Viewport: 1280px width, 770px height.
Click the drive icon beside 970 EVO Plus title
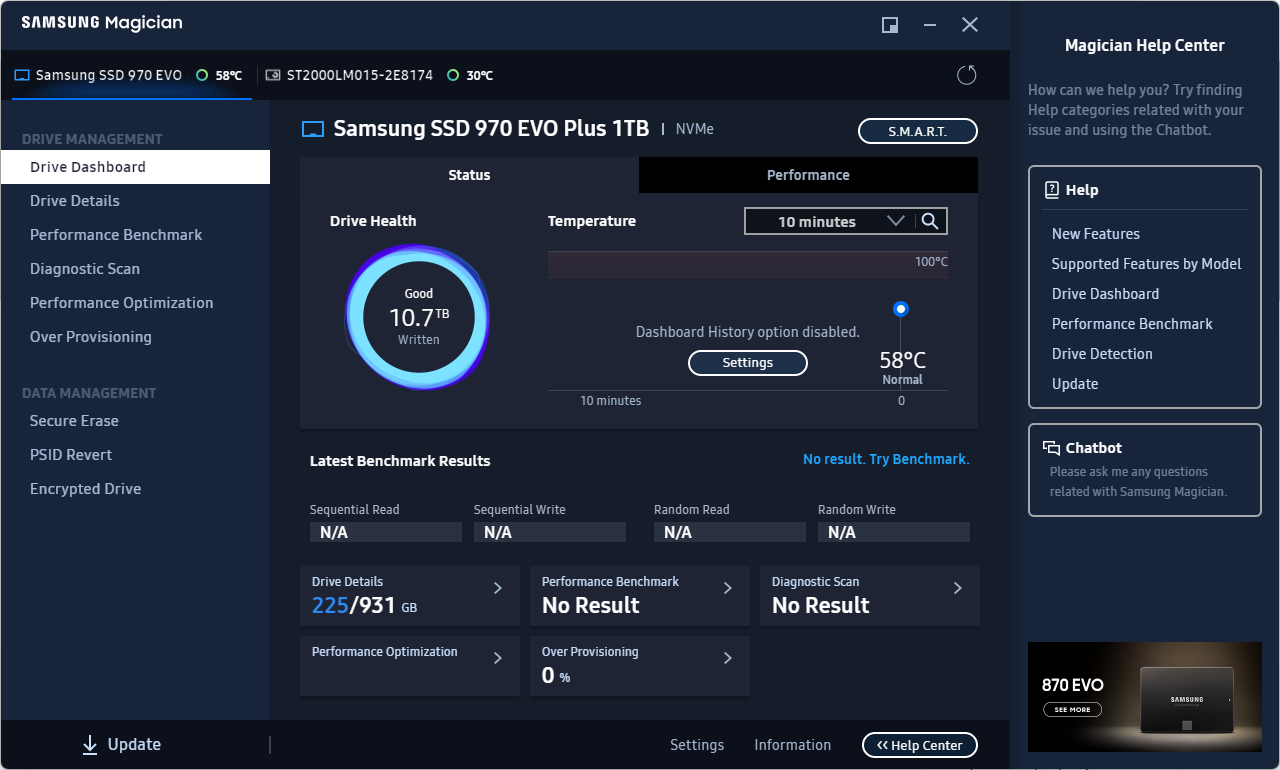click(x=311, y=128)
